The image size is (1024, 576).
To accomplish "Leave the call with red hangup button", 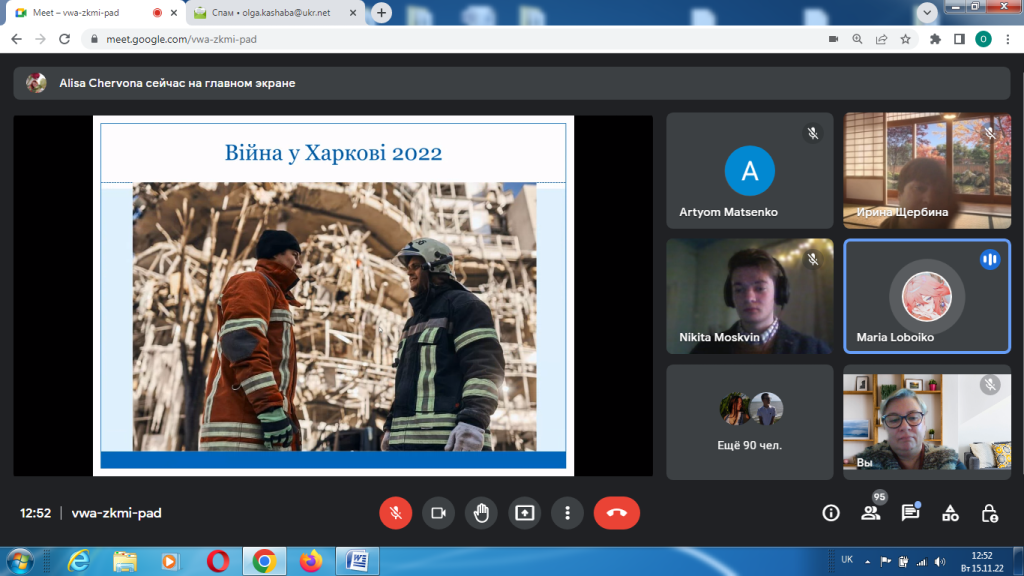I will coord(616,513).
